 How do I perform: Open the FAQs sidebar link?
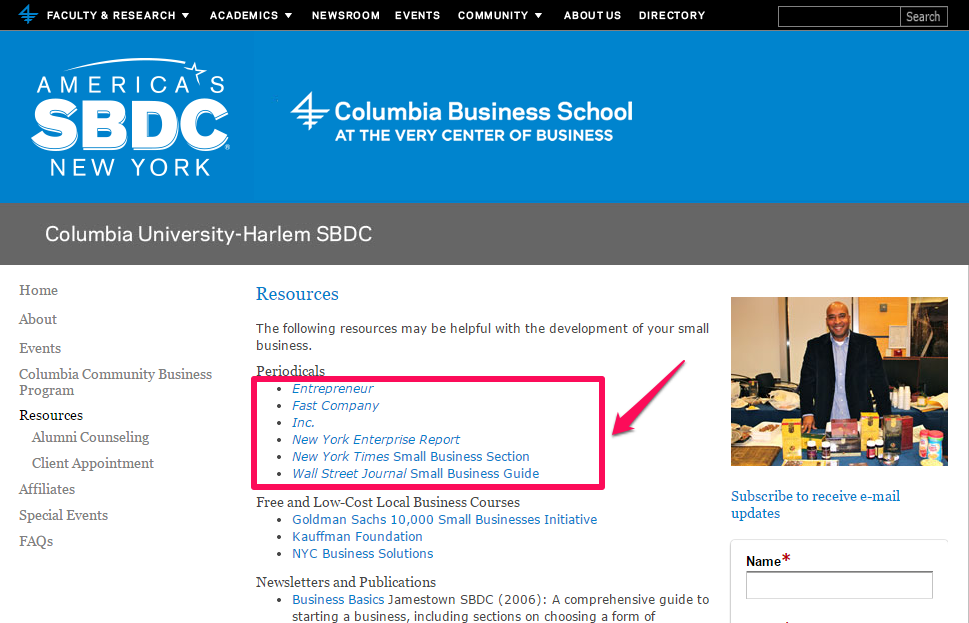[x=36, y=541]
